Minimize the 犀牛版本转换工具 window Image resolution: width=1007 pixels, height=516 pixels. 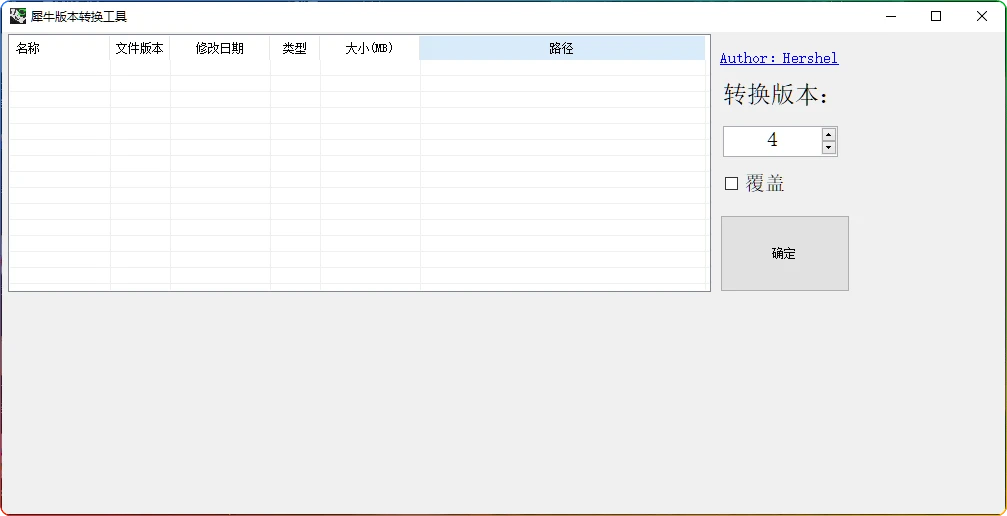click(x=891, y=17)
